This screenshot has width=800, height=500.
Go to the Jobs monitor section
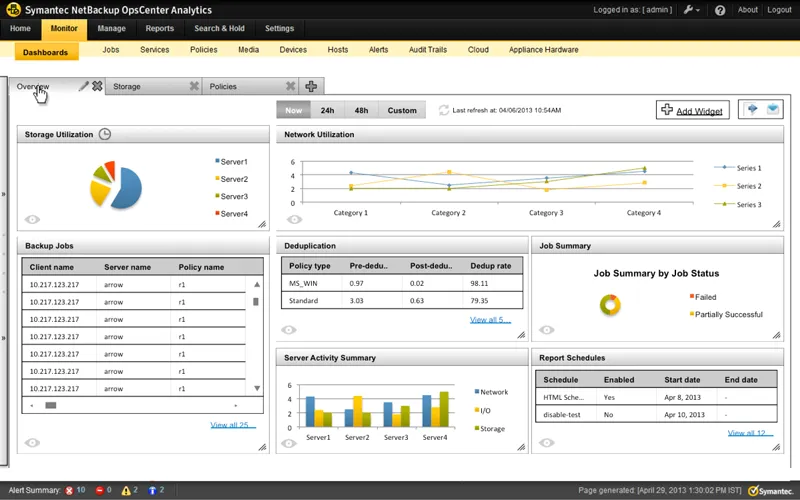[111, 49]
